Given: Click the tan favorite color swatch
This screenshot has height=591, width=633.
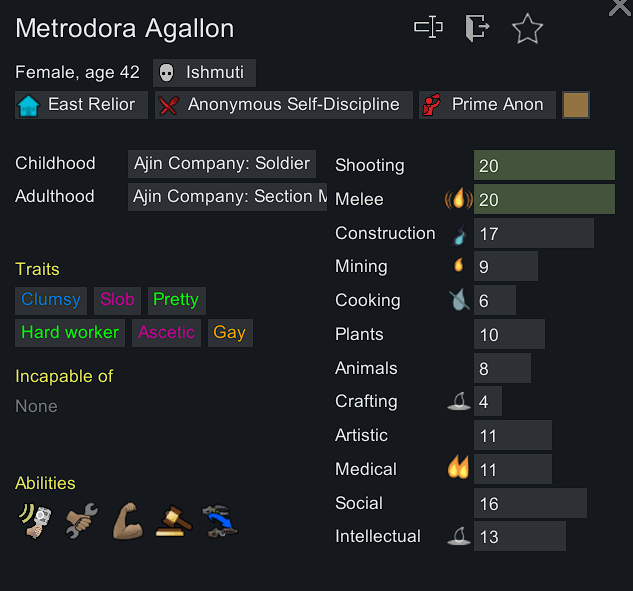Looking at the screenshot, I should tap(576, 105).
